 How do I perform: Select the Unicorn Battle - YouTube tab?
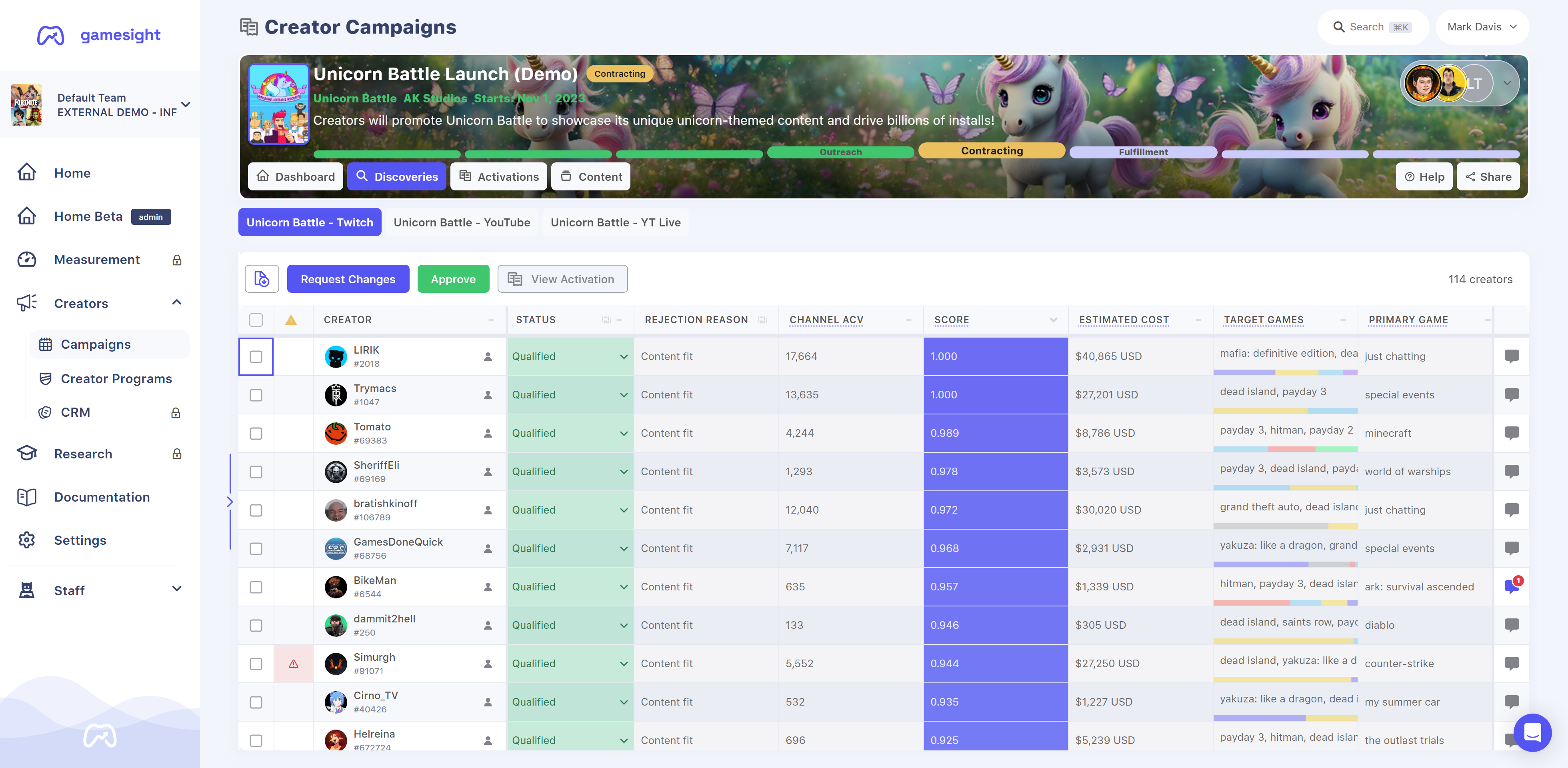(x=461, y=222)
